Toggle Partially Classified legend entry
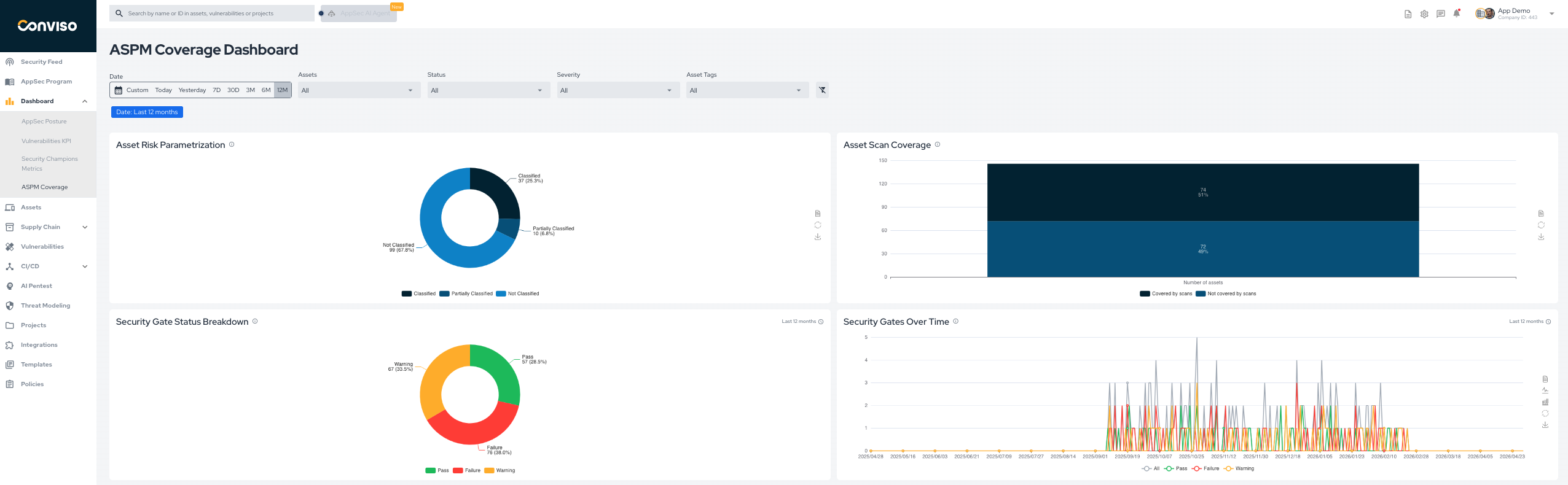 point(466,293)
